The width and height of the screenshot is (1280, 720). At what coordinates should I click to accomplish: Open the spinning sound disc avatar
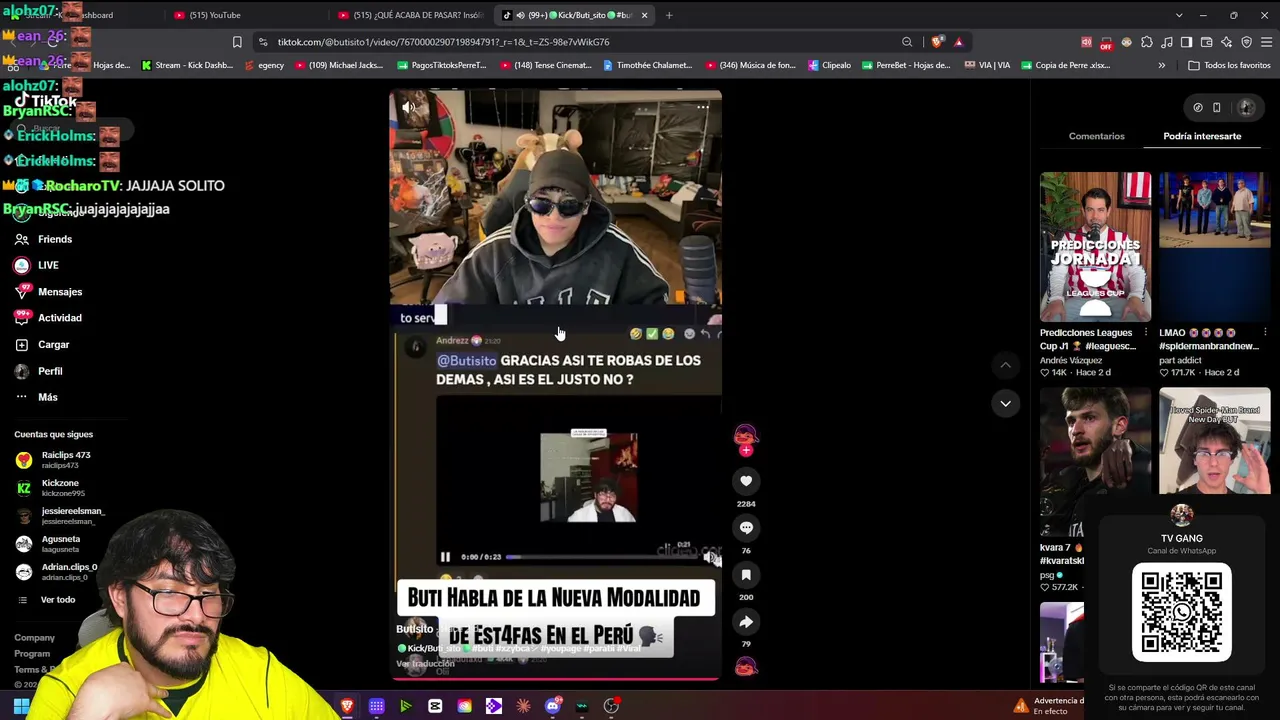click(x=746, y=667)
